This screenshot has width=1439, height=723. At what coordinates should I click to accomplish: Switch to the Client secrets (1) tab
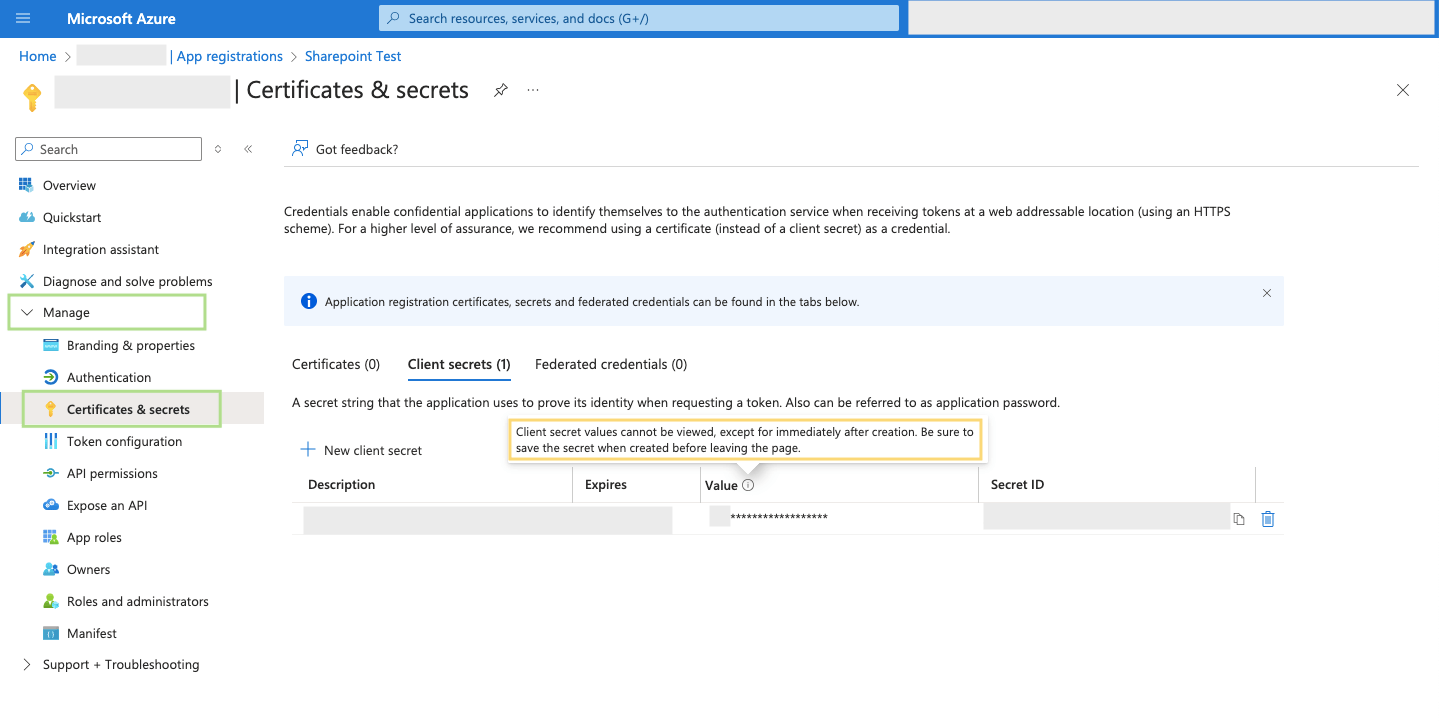pyautogui.click(x=459, y=364)
